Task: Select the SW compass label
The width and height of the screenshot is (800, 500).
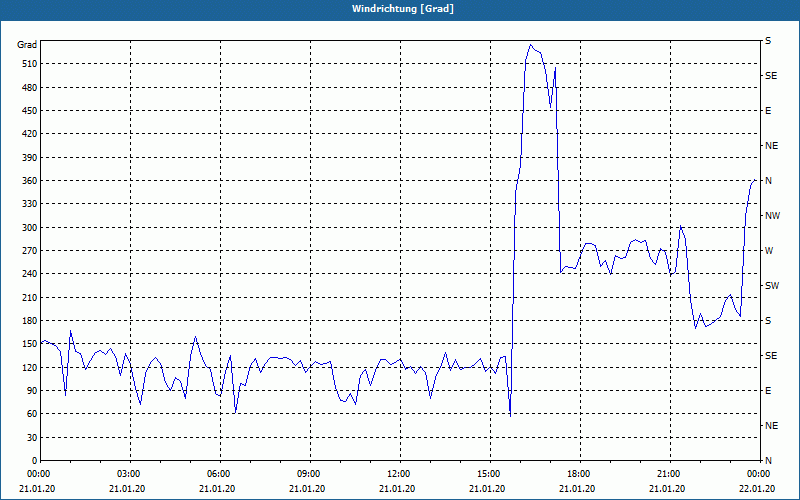Action: 772,286
